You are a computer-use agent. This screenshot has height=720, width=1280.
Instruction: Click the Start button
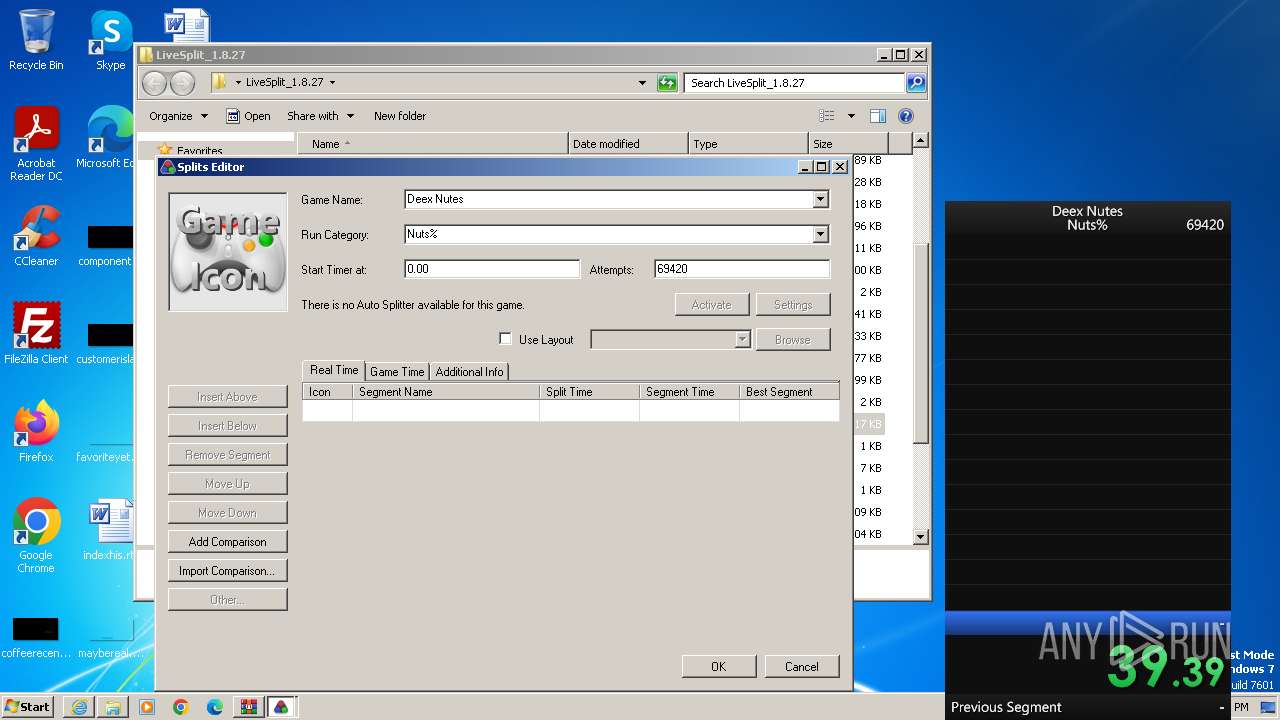28,706
